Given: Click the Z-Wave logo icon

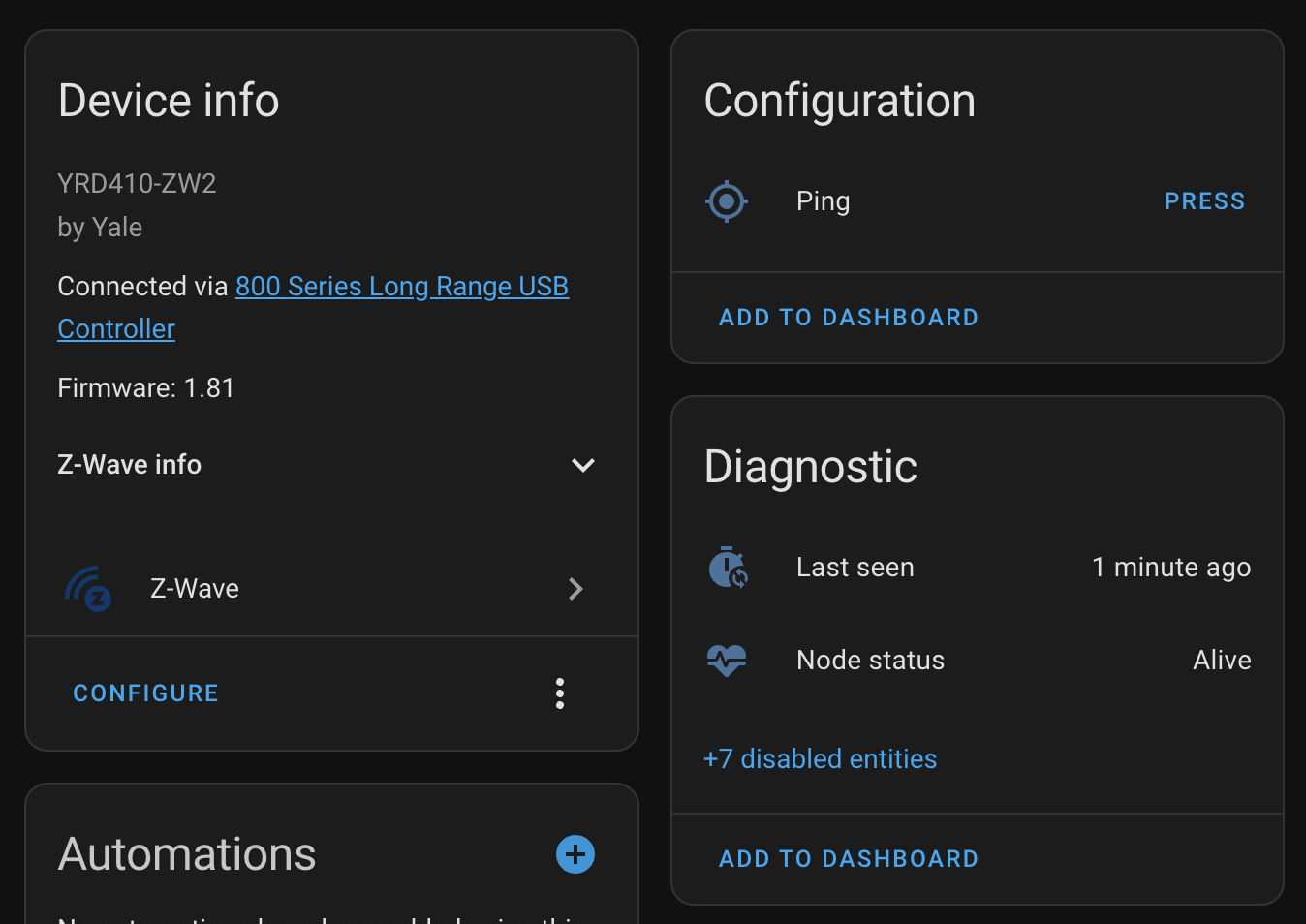Looking at the screenshot, I should pos(88,589).
